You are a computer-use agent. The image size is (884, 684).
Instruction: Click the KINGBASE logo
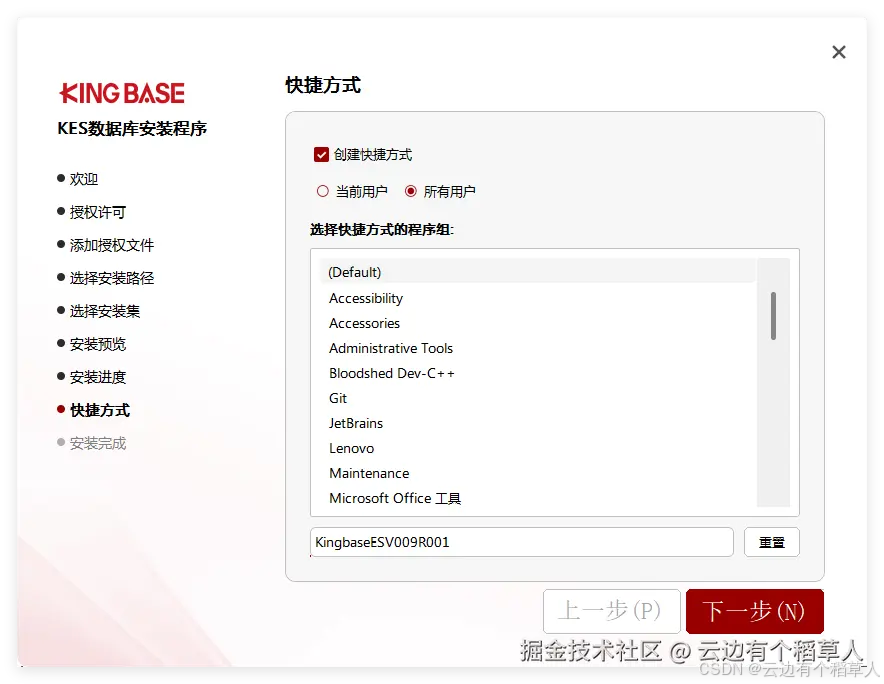click(122, 93)
